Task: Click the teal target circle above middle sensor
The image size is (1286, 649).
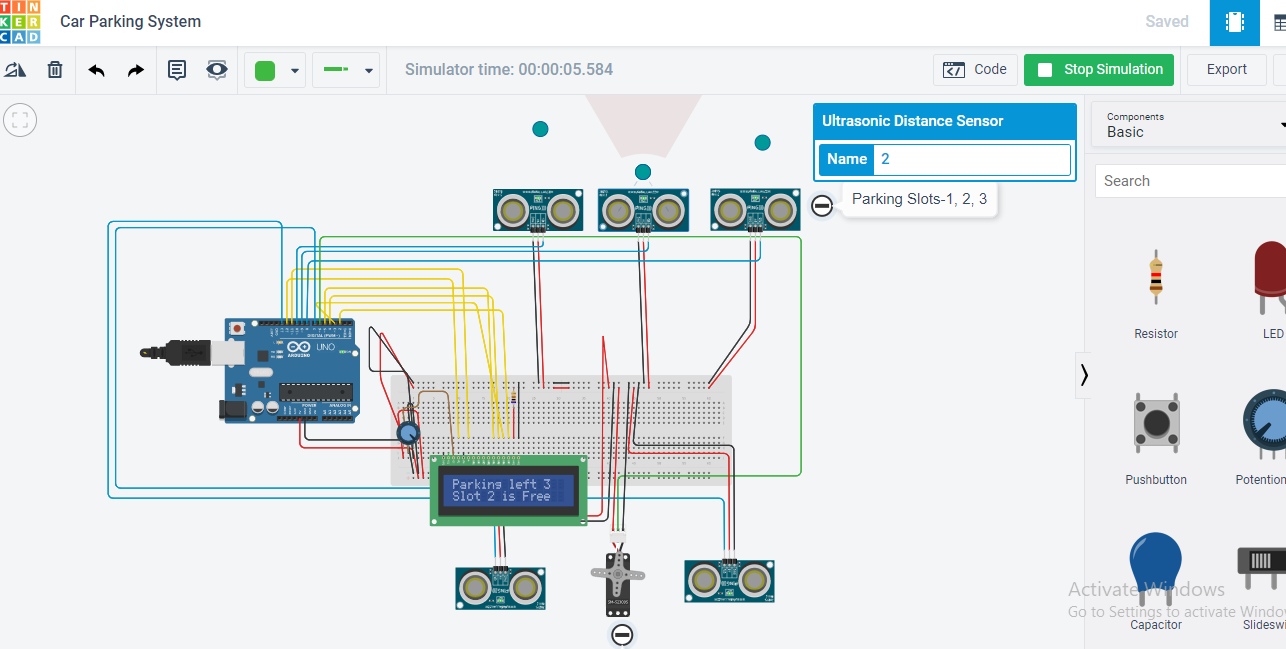Action: click(x=643, y=172)
